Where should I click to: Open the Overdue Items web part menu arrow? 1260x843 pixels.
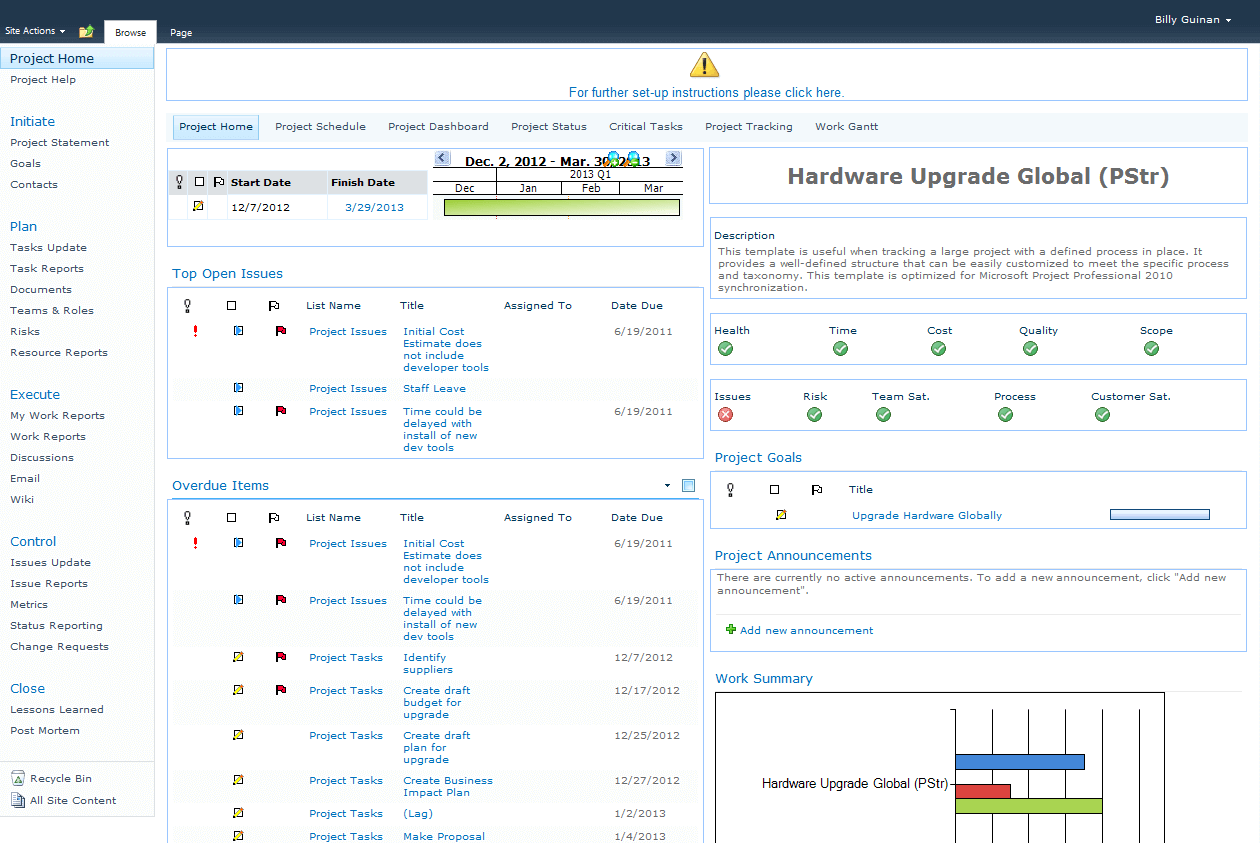point(667,486)
